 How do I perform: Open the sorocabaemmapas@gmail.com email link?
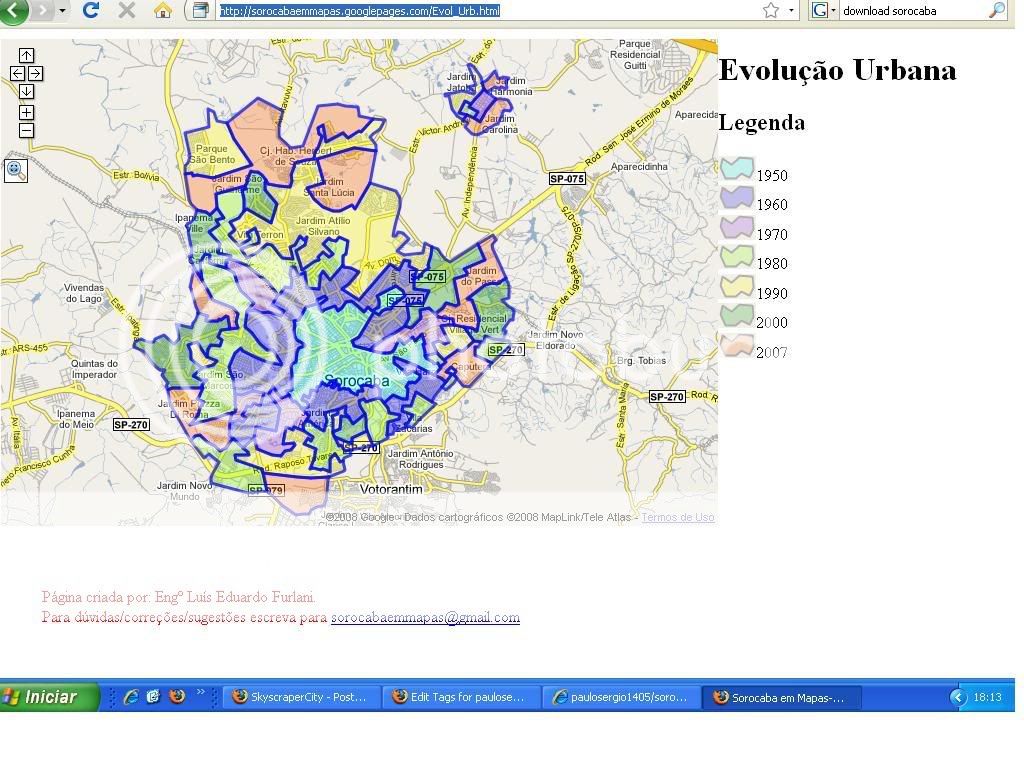[x=425, y=617]
